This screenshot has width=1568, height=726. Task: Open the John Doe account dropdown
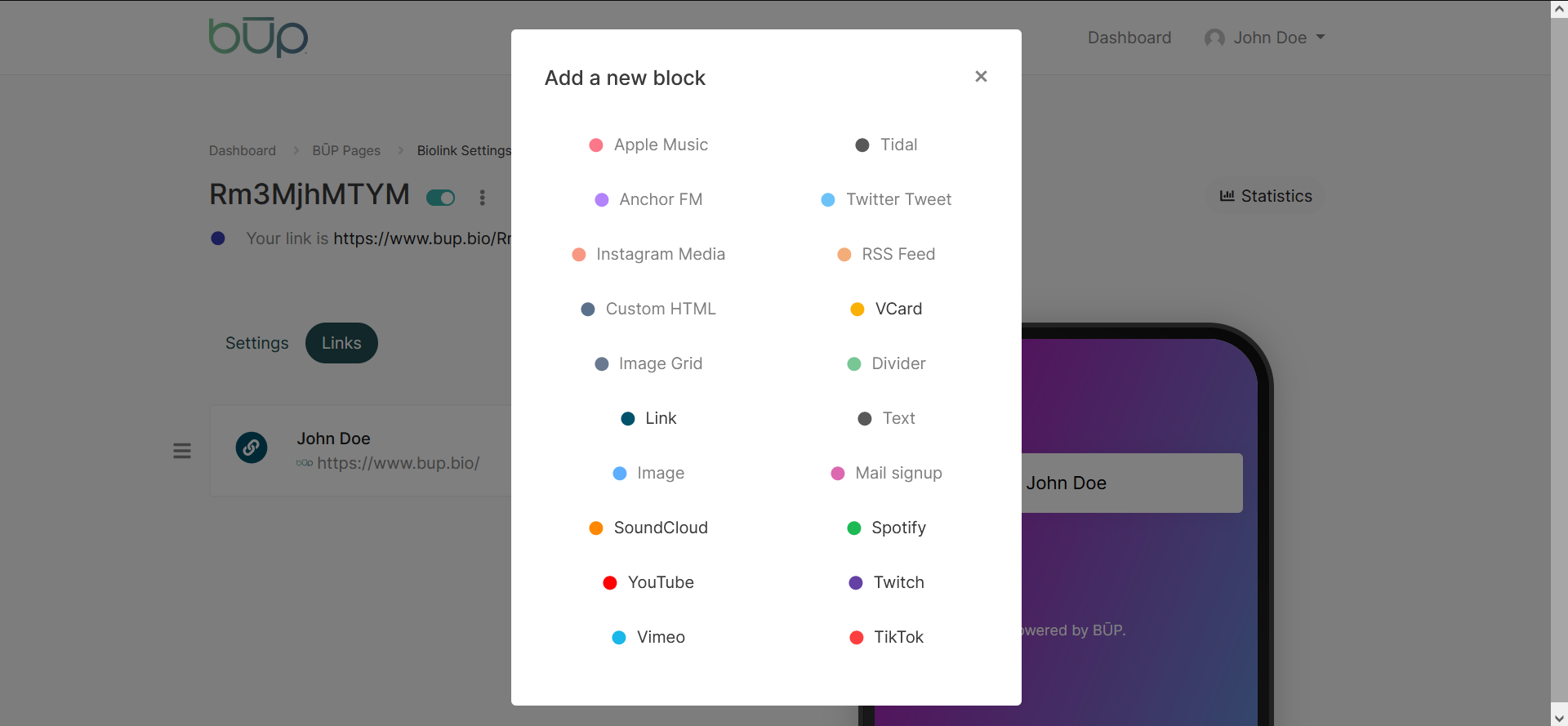pyautogui.click(x=1265, y=38)
